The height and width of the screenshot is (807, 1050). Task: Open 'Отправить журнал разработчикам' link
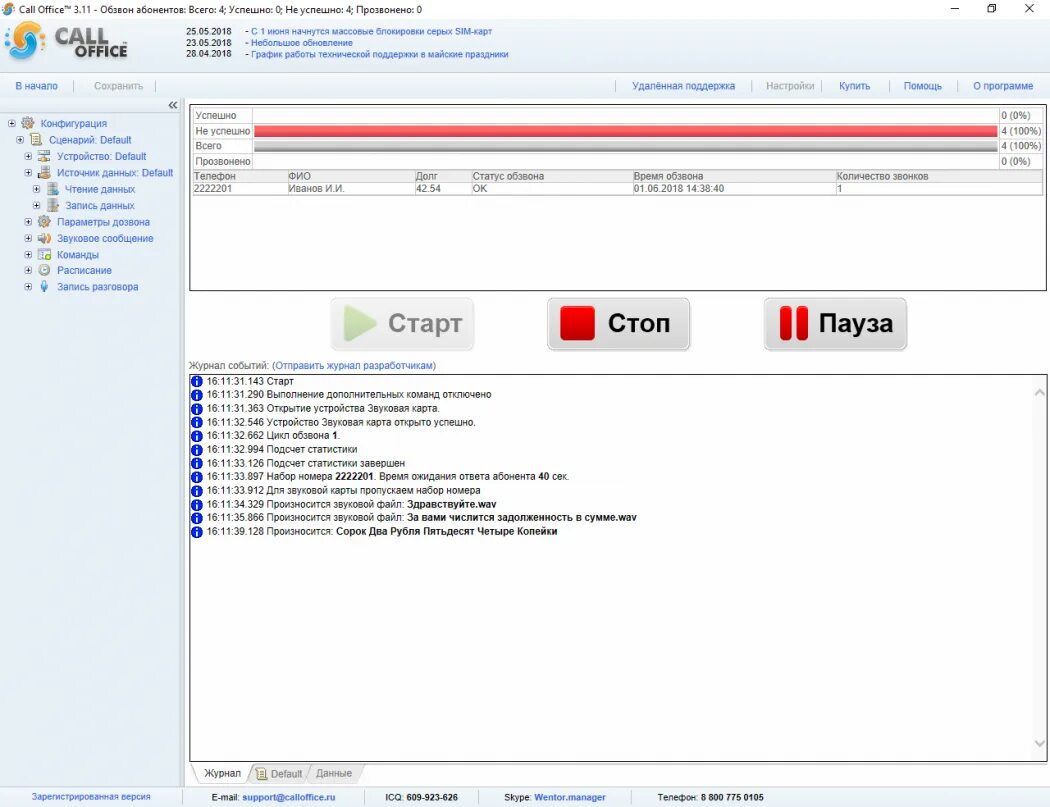(354, 366)
